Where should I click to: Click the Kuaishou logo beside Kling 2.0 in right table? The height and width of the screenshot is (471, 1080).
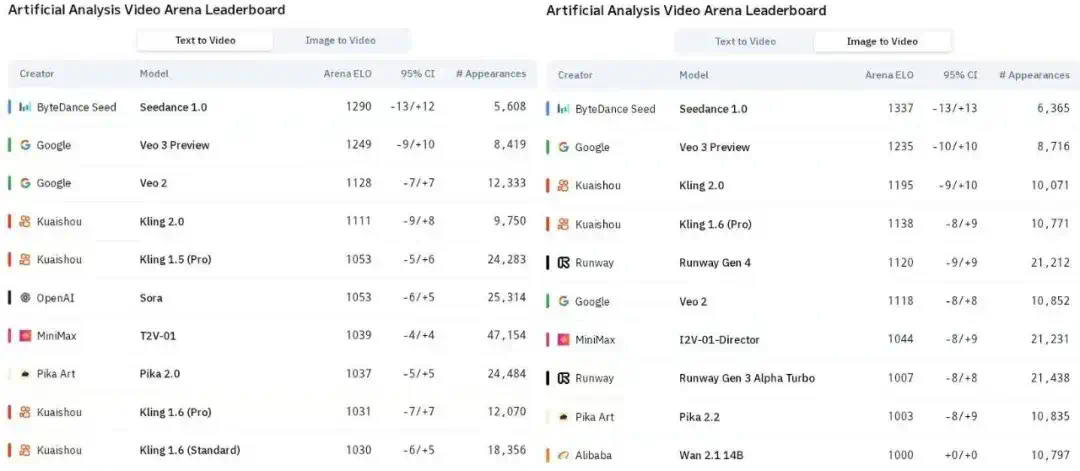pyautogui.click(x=563, y=185)
